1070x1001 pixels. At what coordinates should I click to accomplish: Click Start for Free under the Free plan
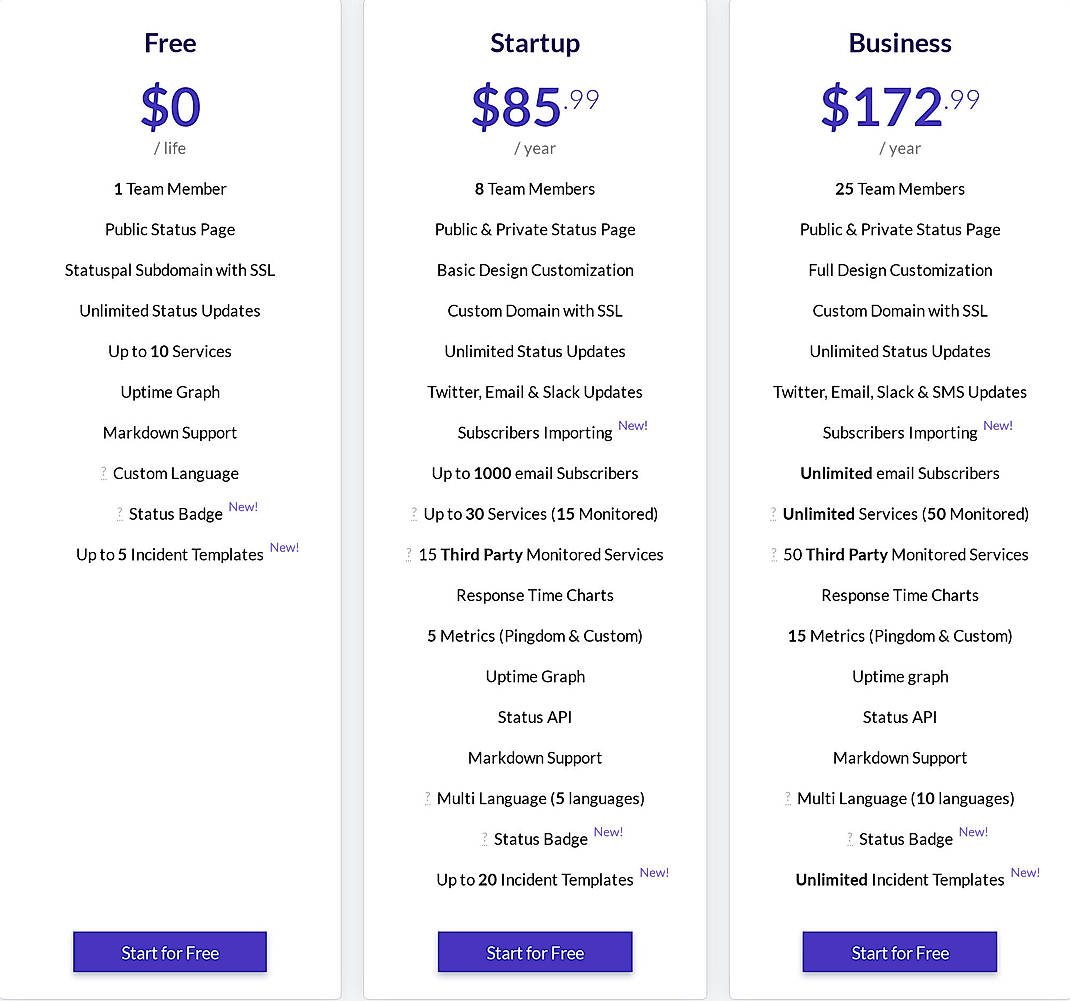[x=169, y=952]
